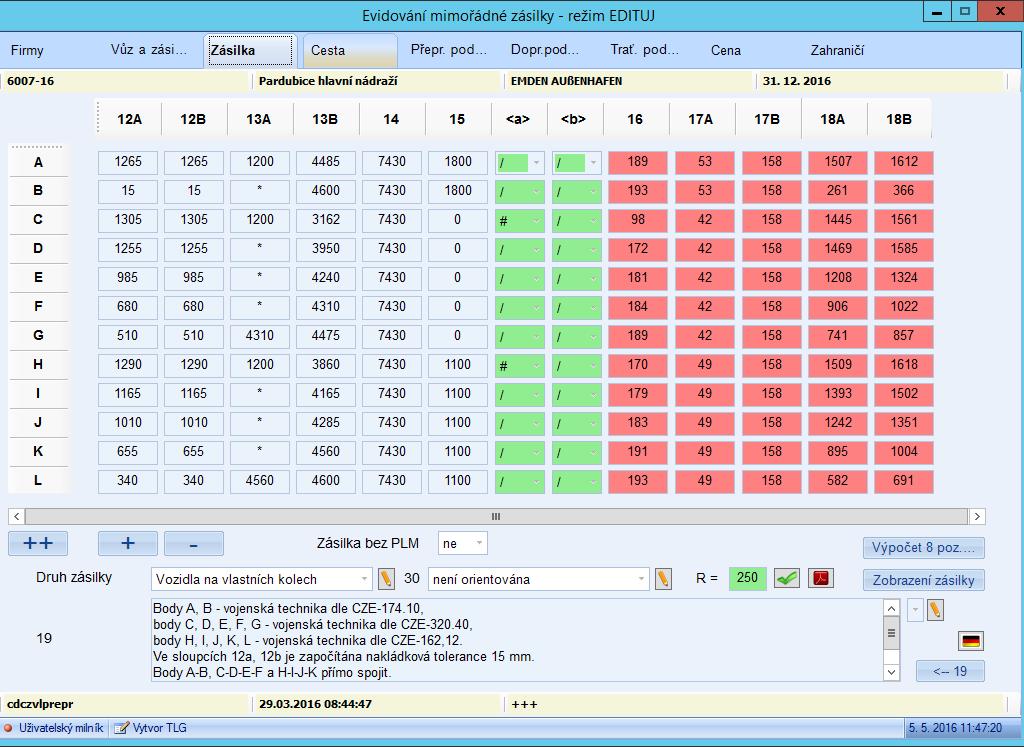Open the Zahraničí tab

[837, 50]
